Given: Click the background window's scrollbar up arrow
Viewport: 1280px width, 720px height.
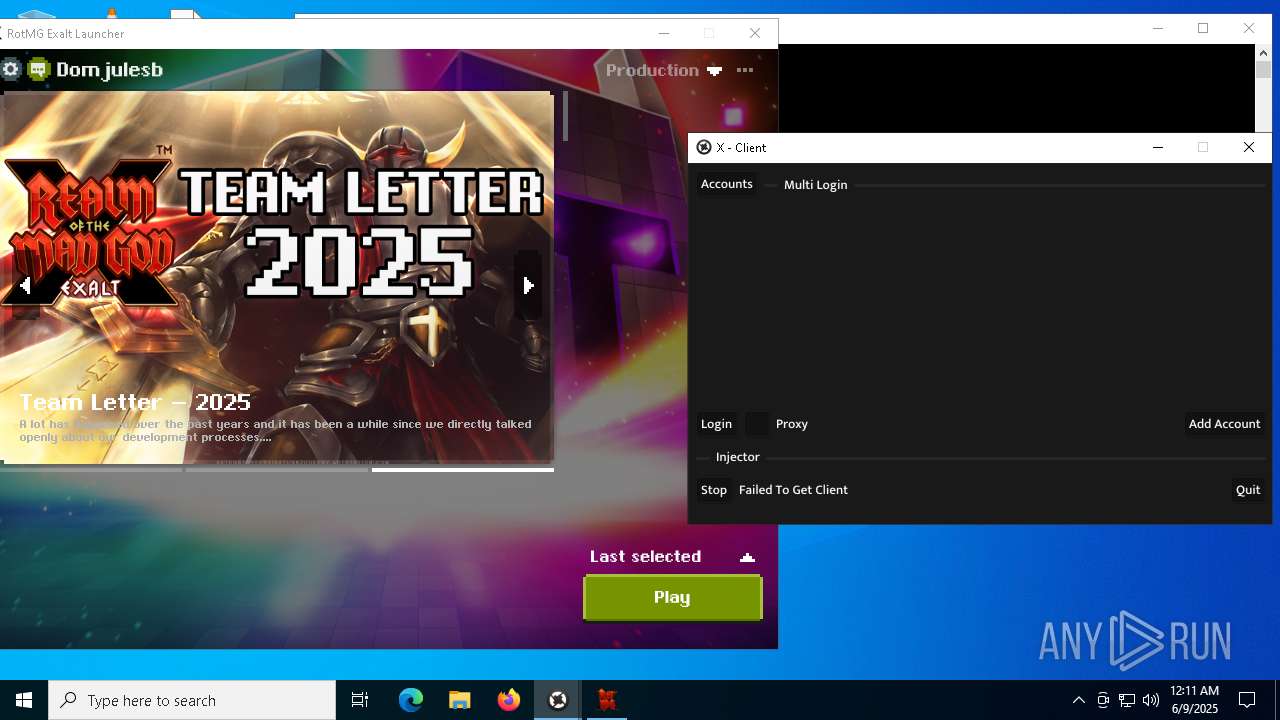Looking at the screenshot, I should [x=1263, y=53].
